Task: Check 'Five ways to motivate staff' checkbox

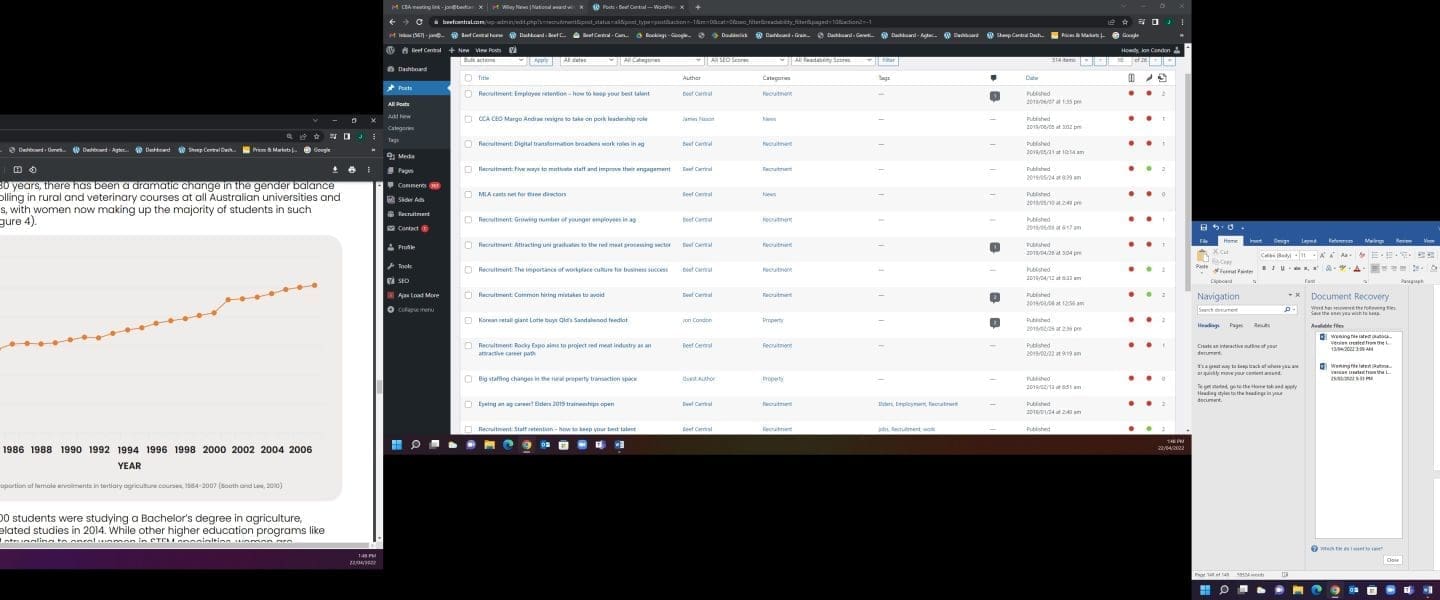Action: (468, 169)
